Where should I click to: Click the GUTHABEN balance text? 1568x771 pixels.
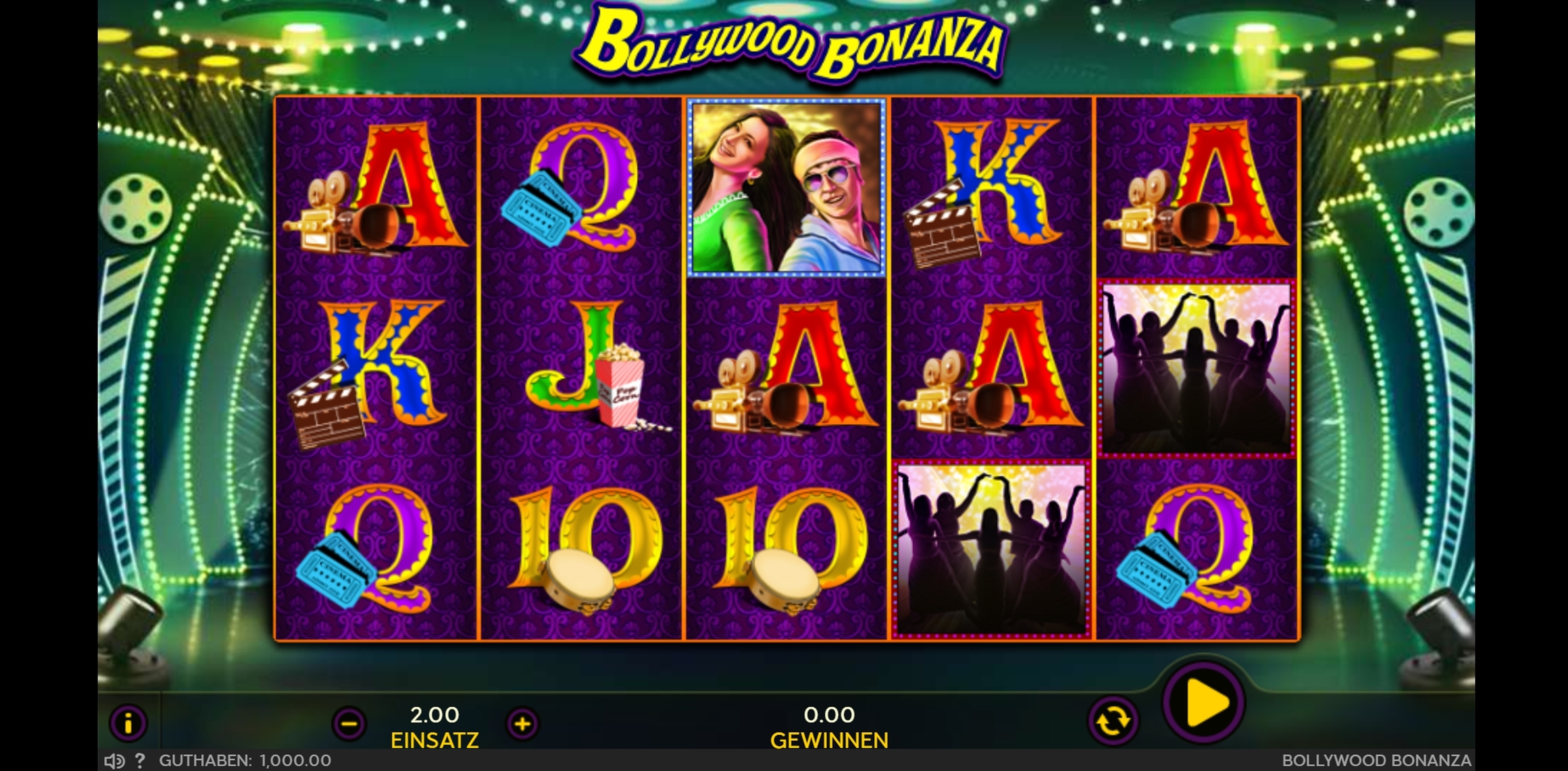point(245,761)
